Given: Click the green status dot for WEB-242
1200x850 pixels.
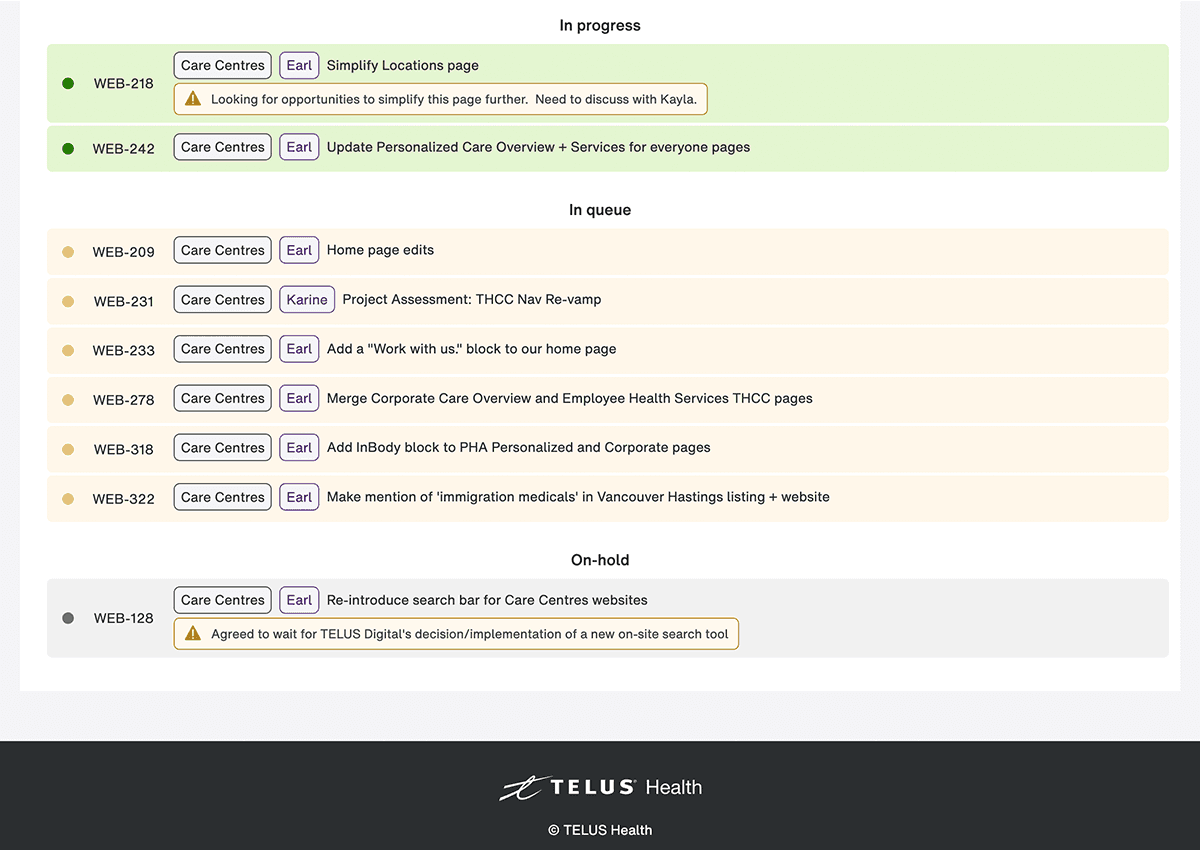Looking at the screenshot, I should 68,149.
